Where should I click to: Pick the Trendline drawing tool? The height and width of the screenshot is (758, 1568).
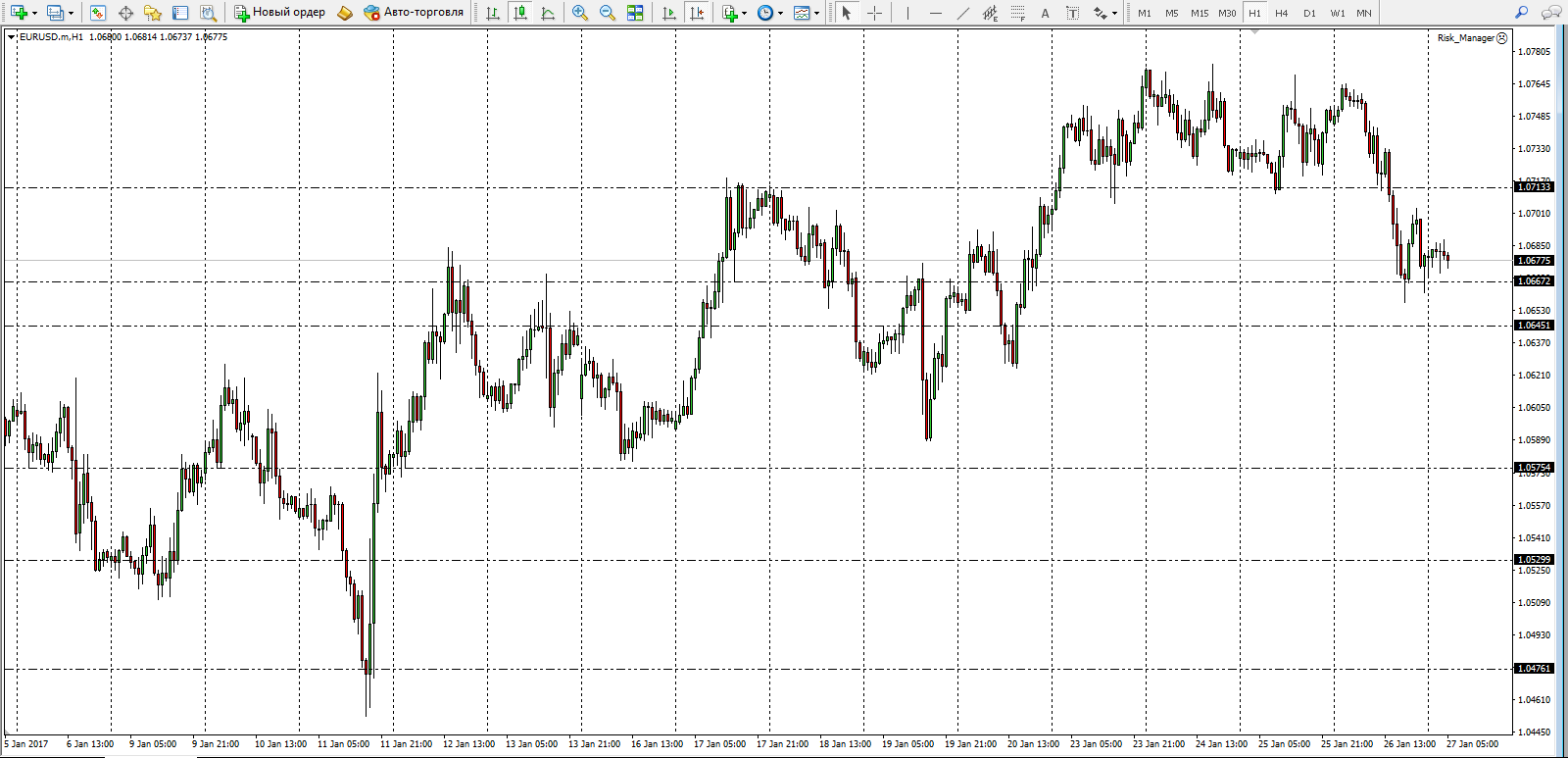962,13
